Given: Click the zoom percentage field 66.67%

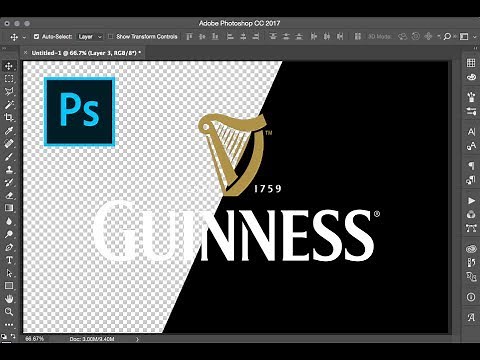Looking at the screenshot, I should coord(34,339).
